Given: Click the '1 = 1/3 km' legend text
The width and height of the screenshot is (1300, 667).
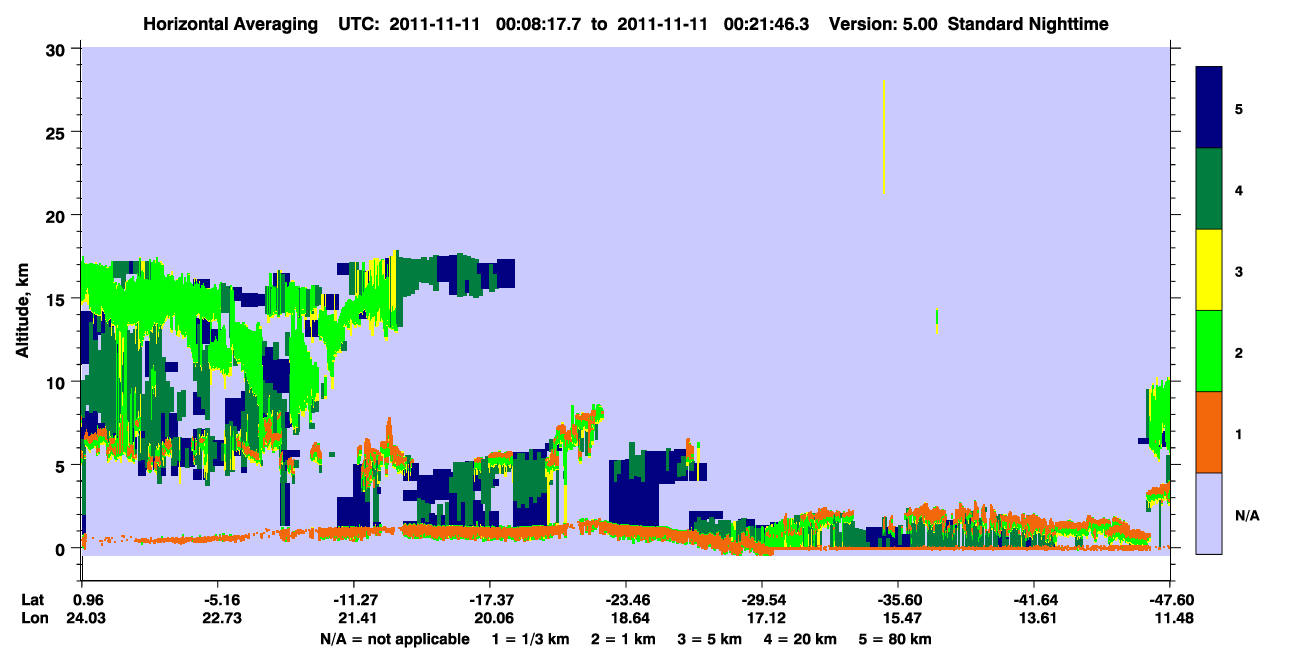Looking at the screenshot, I should 532,639.
